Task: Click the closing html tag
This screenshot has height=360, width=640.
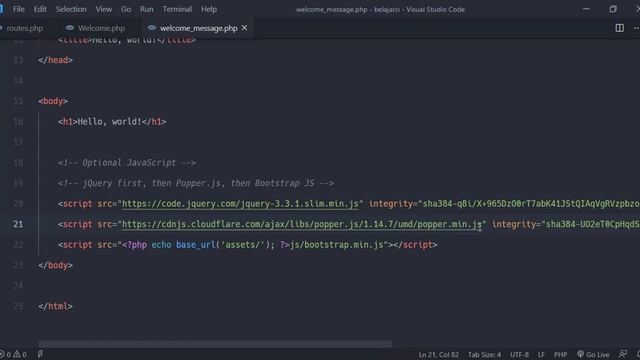Action: tap(55, 306)
